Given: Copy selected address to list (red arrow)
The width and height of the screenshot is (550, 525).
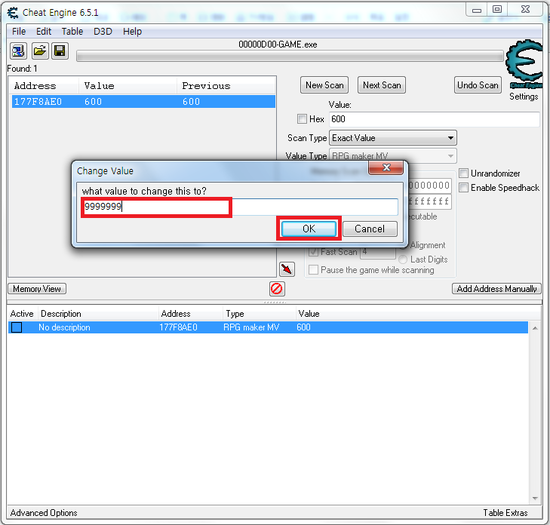Looking at the screenshot, I should 287,269.
